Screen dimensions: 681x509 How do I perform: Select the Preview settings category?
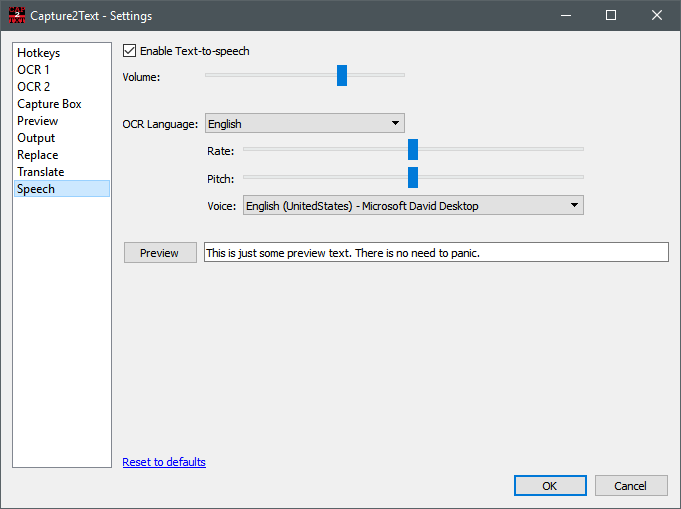click(37, 121)
